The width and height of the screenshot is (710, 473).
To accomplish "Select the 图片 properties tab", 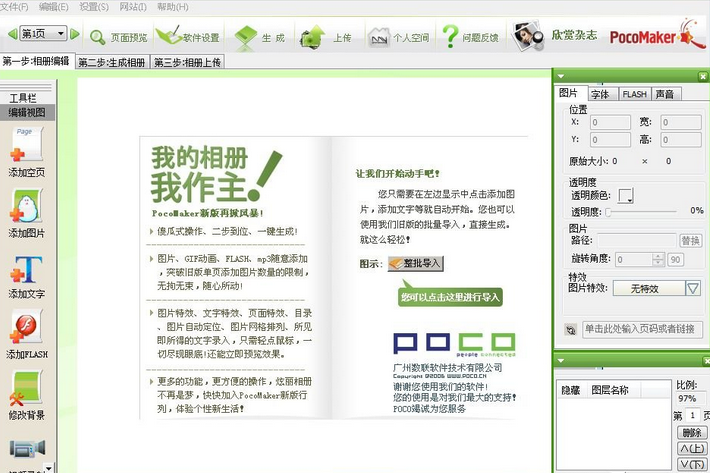I will click(x=571, y=93).
